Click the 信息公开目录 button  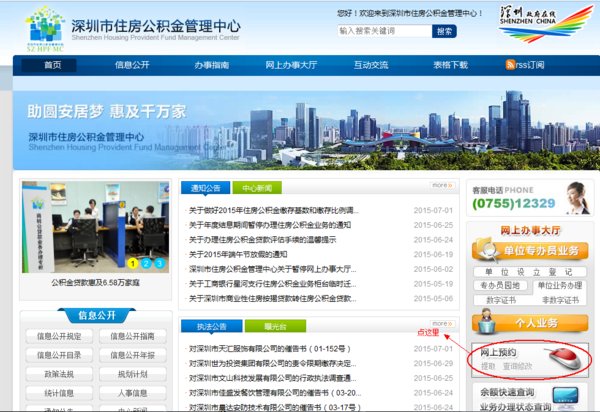coord(59,355)
